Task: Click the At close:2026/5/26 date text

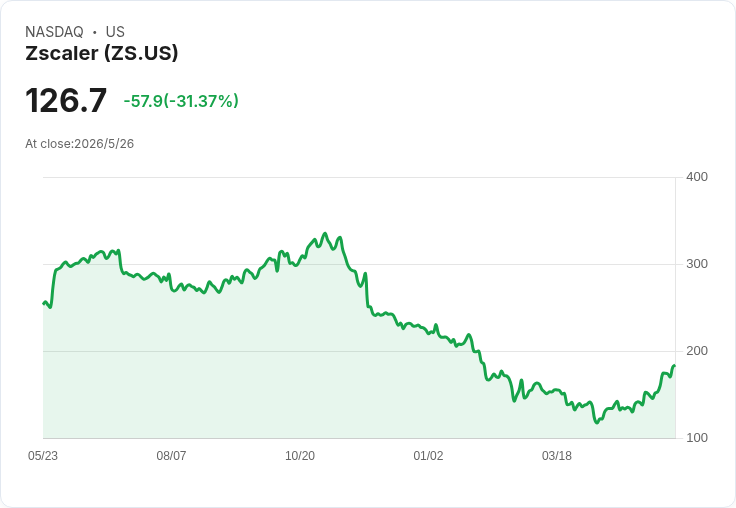Action: click(x=79, y=144)
